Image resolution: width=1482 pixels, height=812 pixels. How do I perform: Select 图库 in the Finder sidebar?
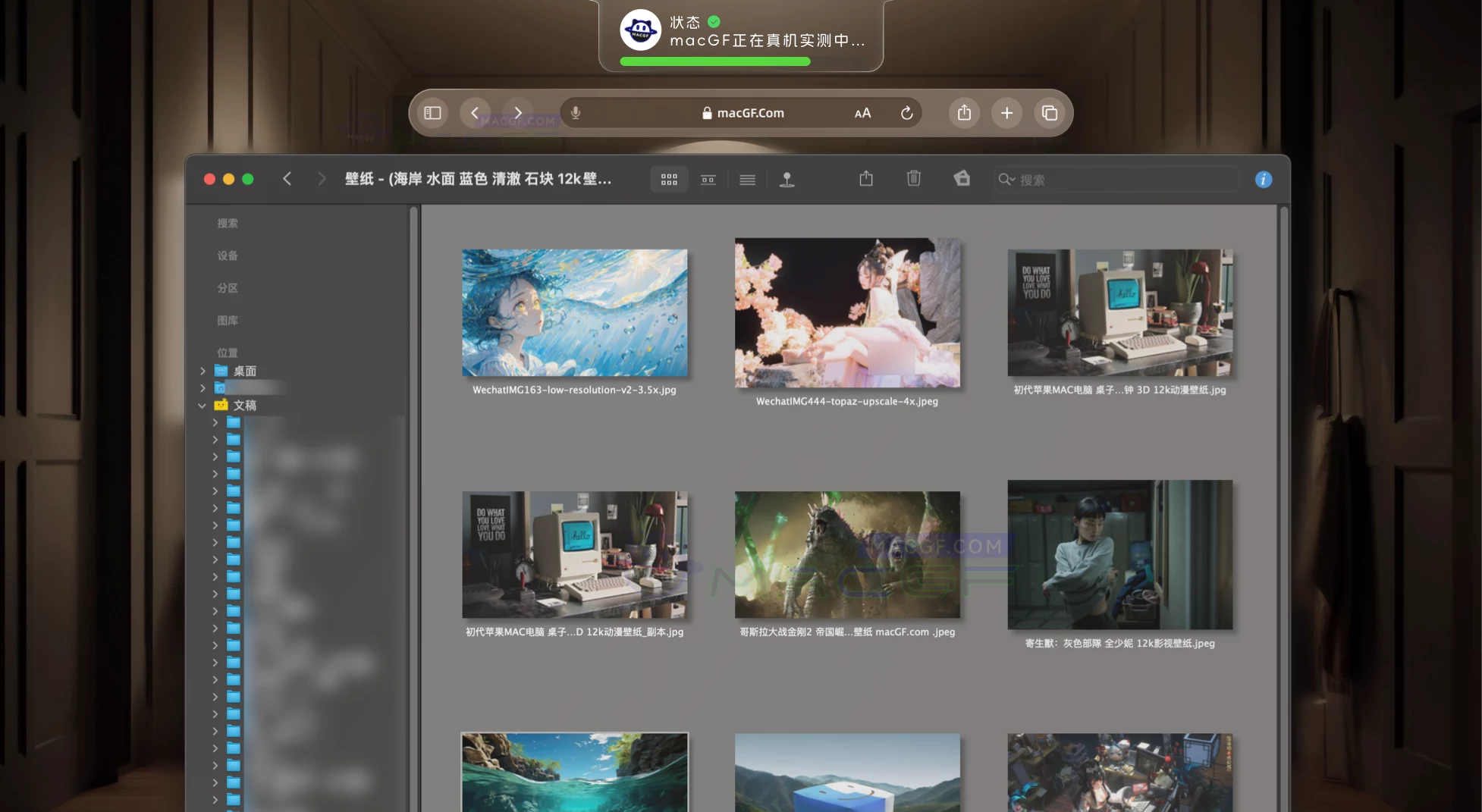point(228,320)
